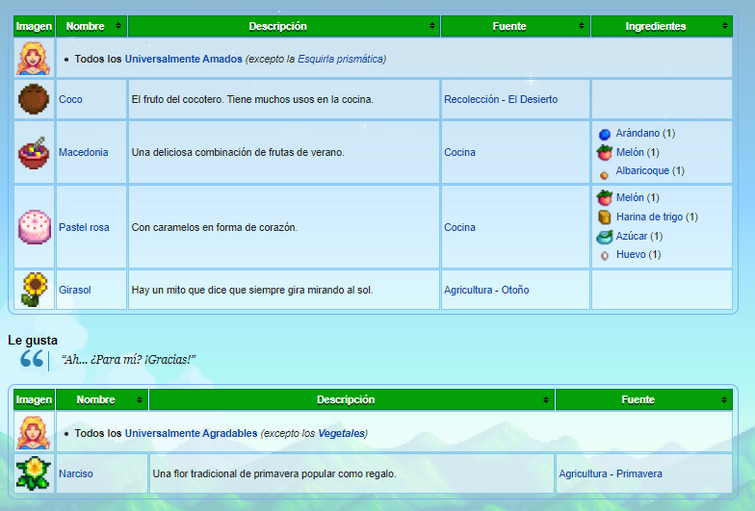
Task: Click the Narciso daffodil image
Action: click(33, 473)
